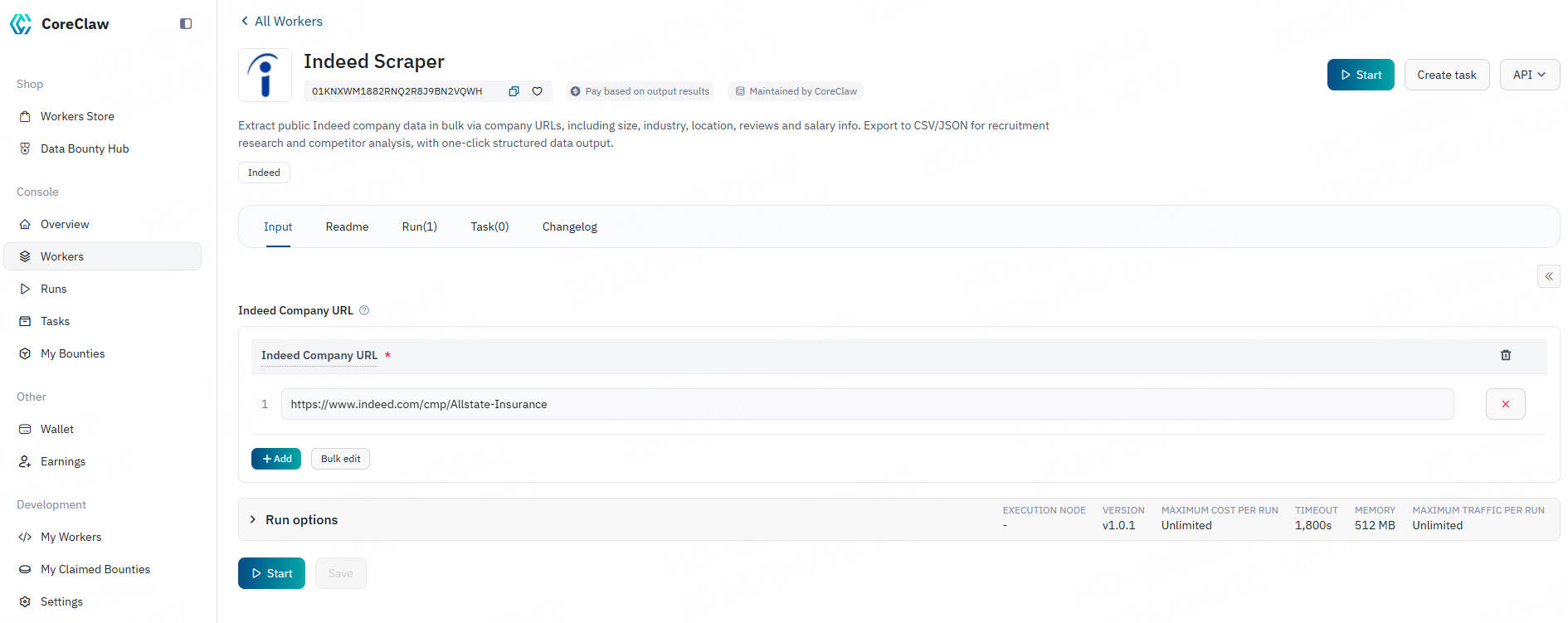Add a new company URL row
This screenshot has height=623, width=1568.
point(276,459)
